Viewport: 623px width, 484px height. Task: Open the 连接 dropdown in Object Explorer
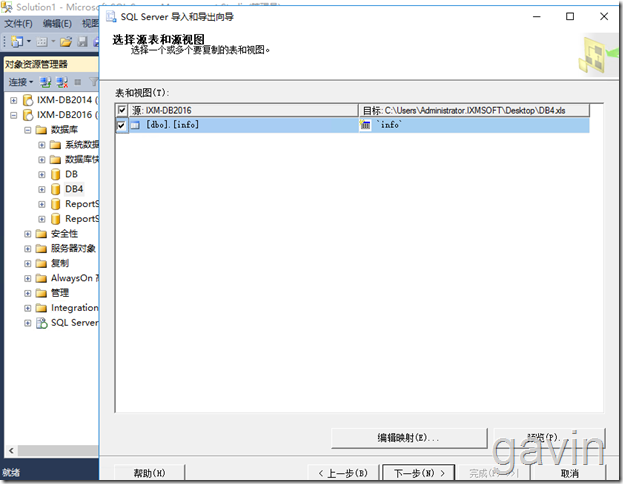coord(21,82)
